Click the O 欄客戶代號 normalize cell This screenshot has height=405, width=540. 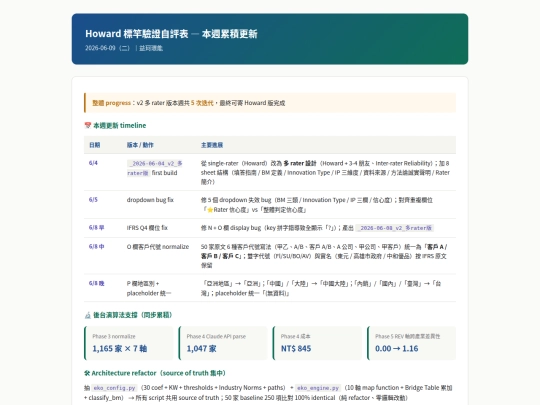(x=158, y=247)
